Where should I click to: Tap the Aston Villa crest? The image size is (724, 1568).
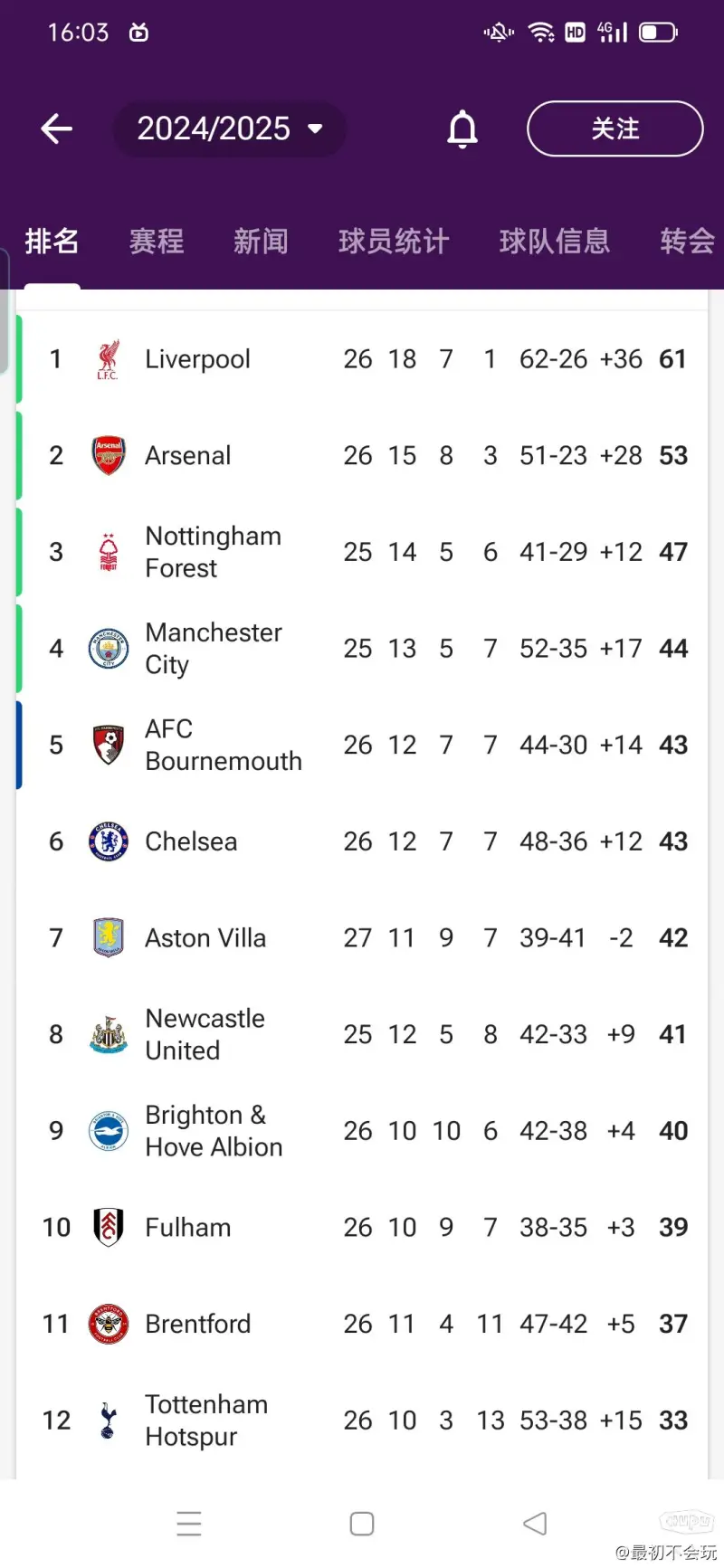pyautogui.click(x=108, y=937)
